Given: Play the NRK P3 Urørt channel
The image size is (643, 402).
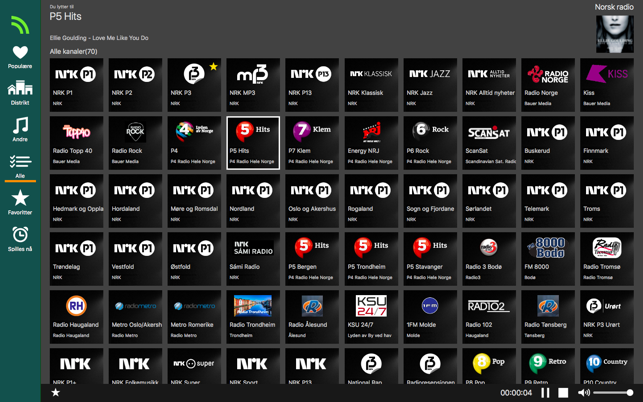Looking at the screenshot, I should (x=607, y=317).
